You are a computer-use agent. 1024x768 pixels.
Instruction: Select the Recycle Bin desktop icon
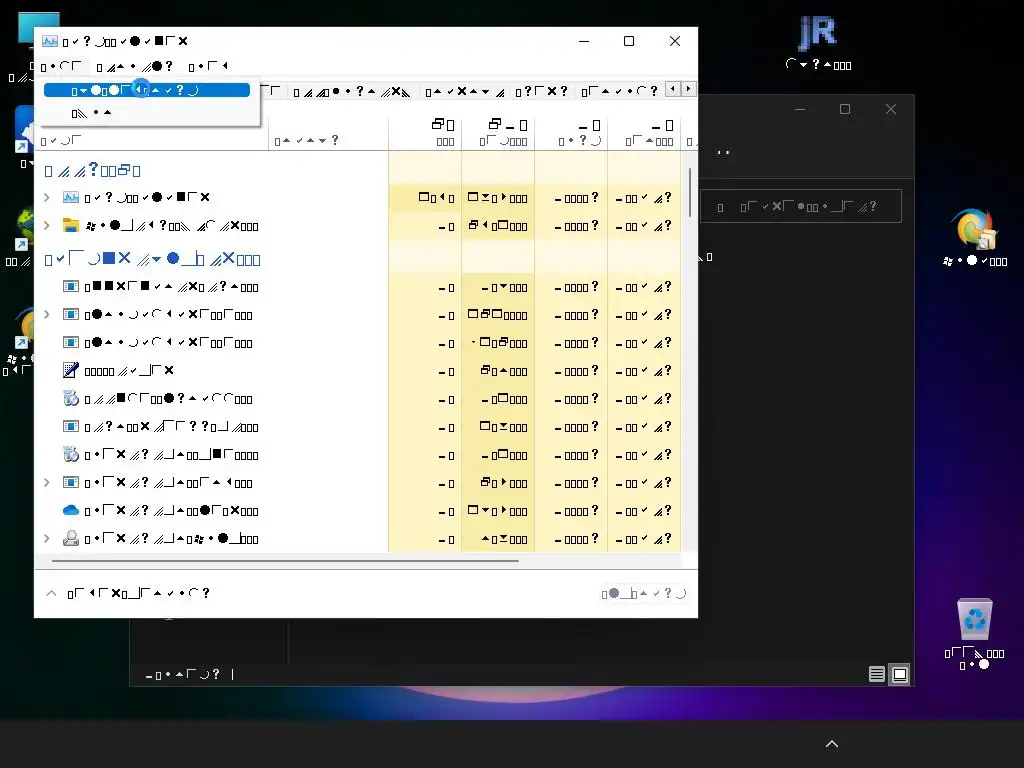(974, 619)
